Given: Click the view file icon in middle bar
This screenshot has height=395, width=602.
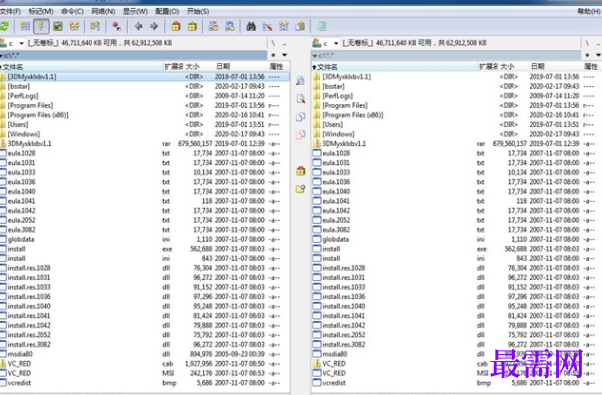Looking at the screenshot, I should pyautogui.click(x=300, y=81).
